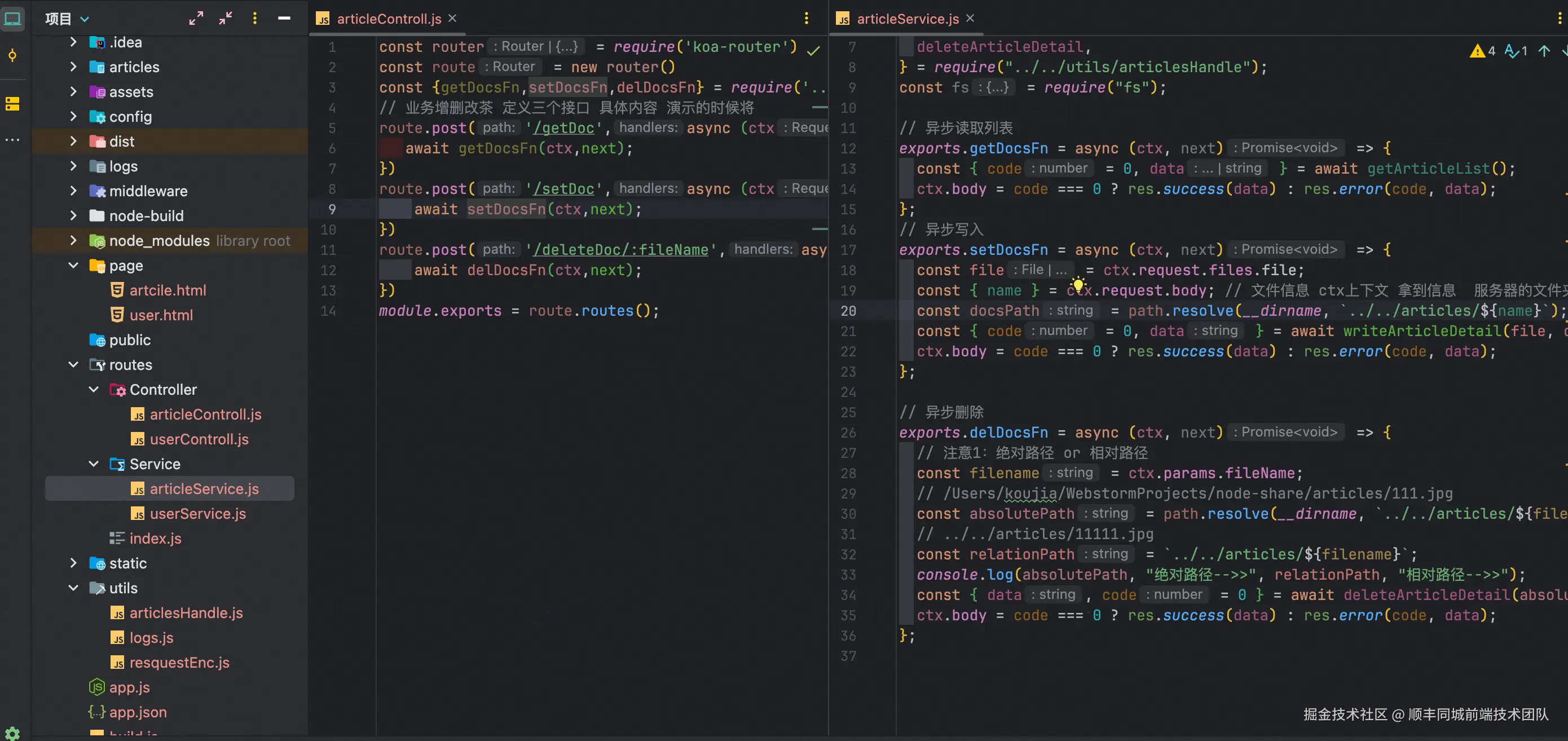The width and height of the screenshot is (1568, 741).
Task: Click the warnings indicator showing 4
Action: (1483, 51)
